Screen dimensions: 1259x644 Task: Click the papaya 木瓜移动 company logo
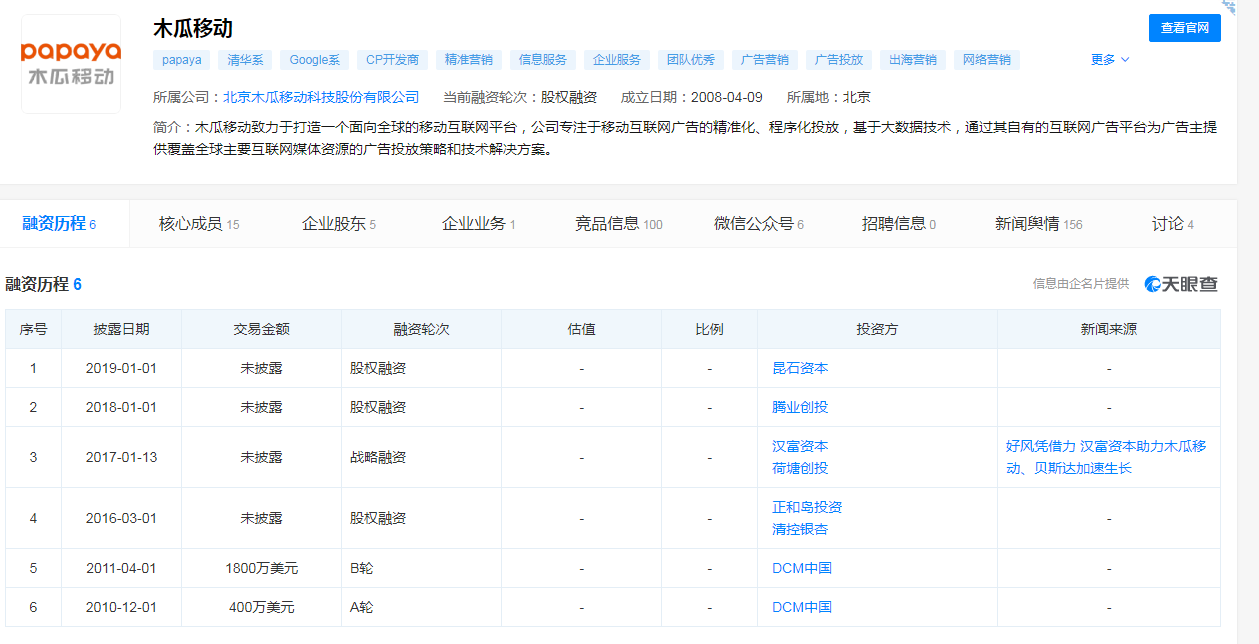pyautogui.click(x=71, y=64)
